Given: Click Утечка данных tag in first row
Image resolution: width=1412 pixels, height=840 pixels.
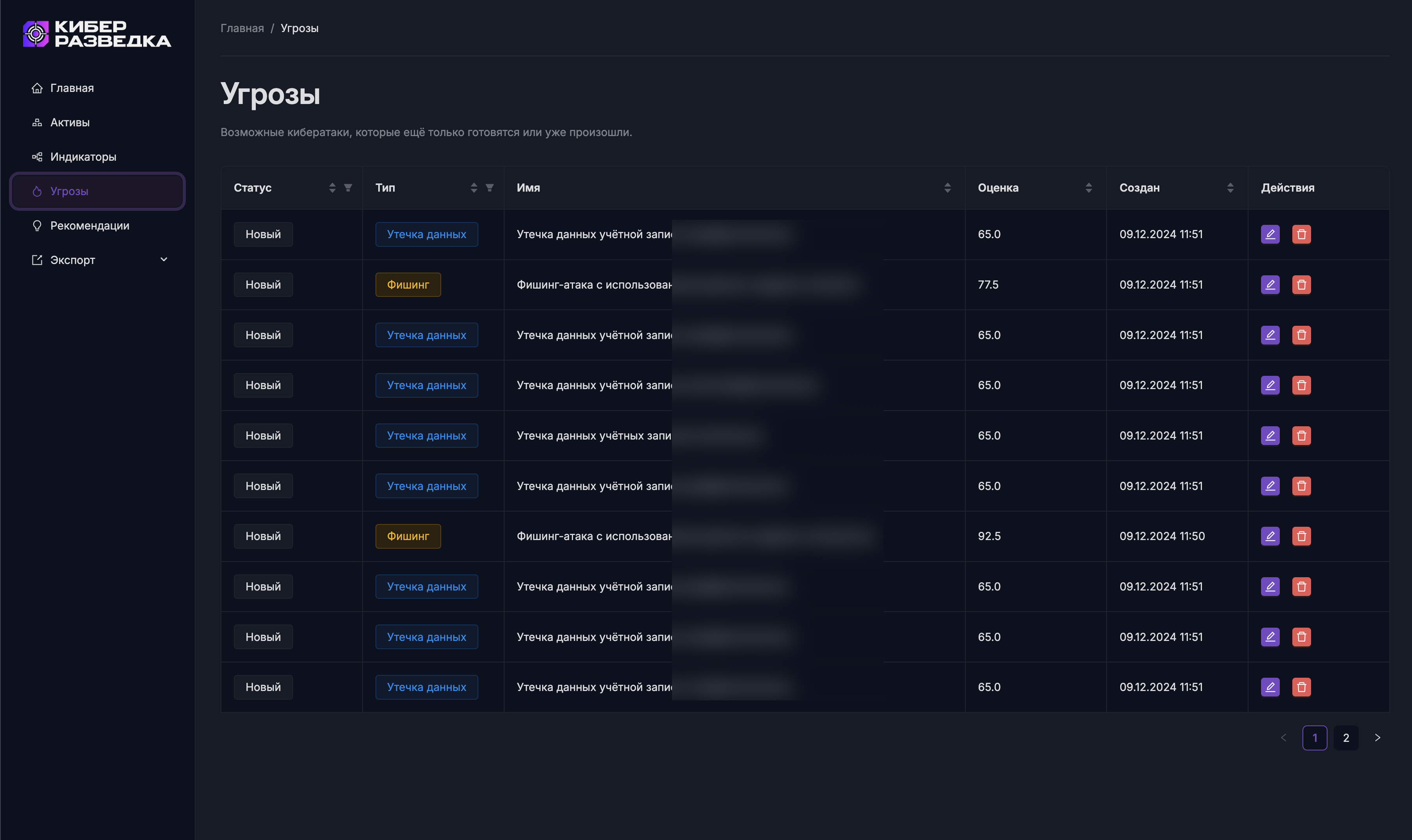Looking at the screenshot, I should coord(426,234).
